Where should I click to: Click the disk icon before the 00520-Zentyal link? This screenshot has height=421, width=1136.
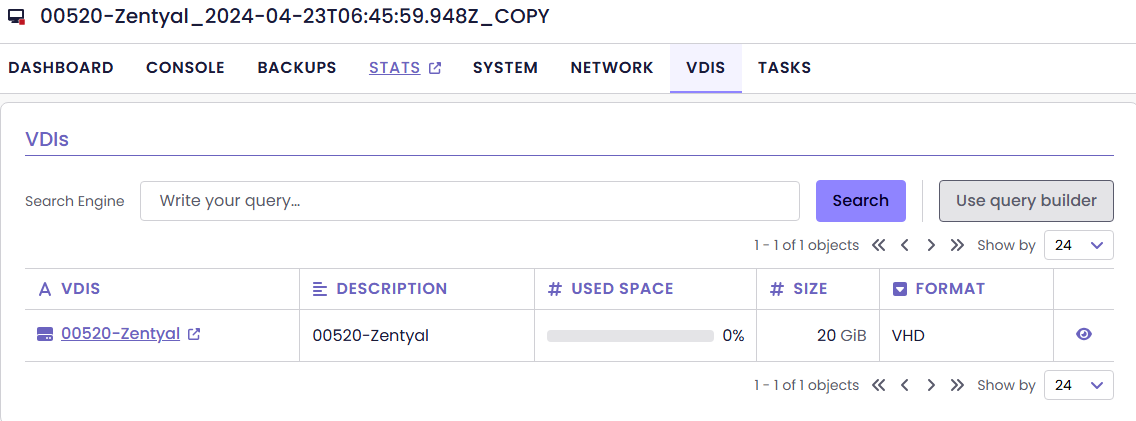(x=45, y=335)
